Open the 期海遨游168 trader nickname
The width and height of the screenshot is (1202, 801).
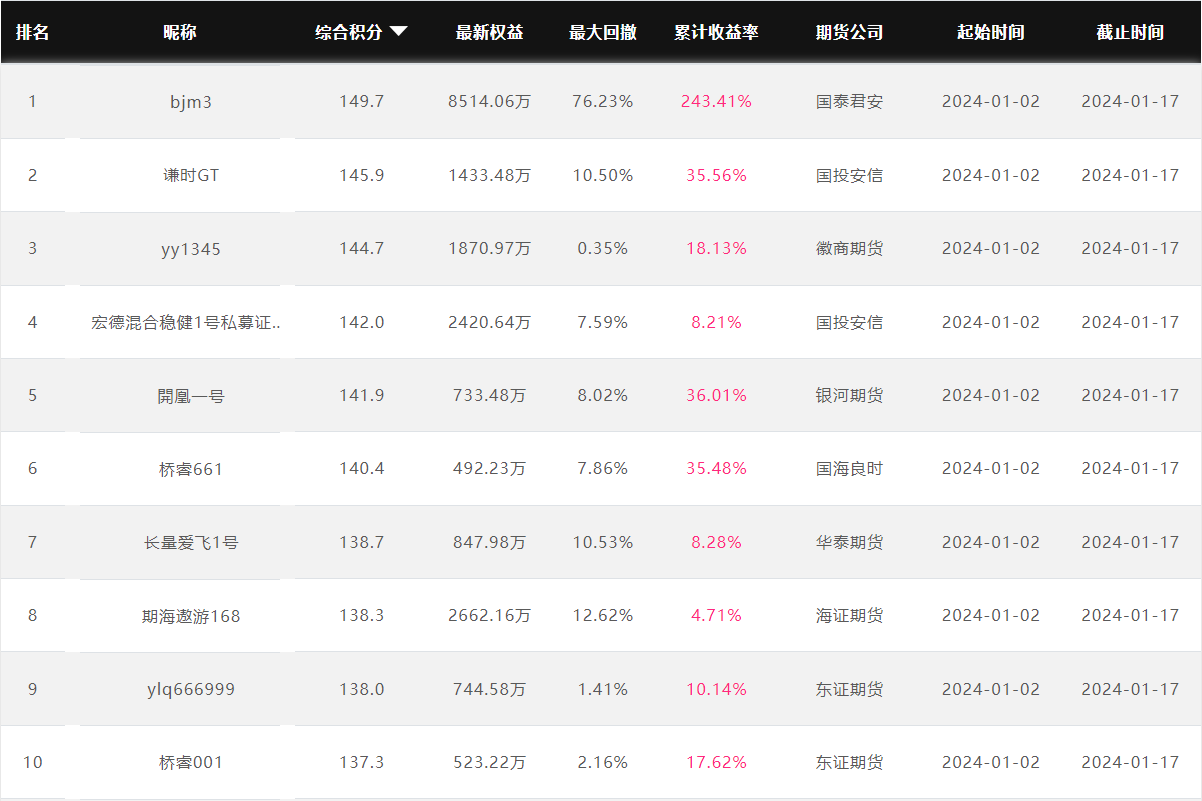coord(191,616)
